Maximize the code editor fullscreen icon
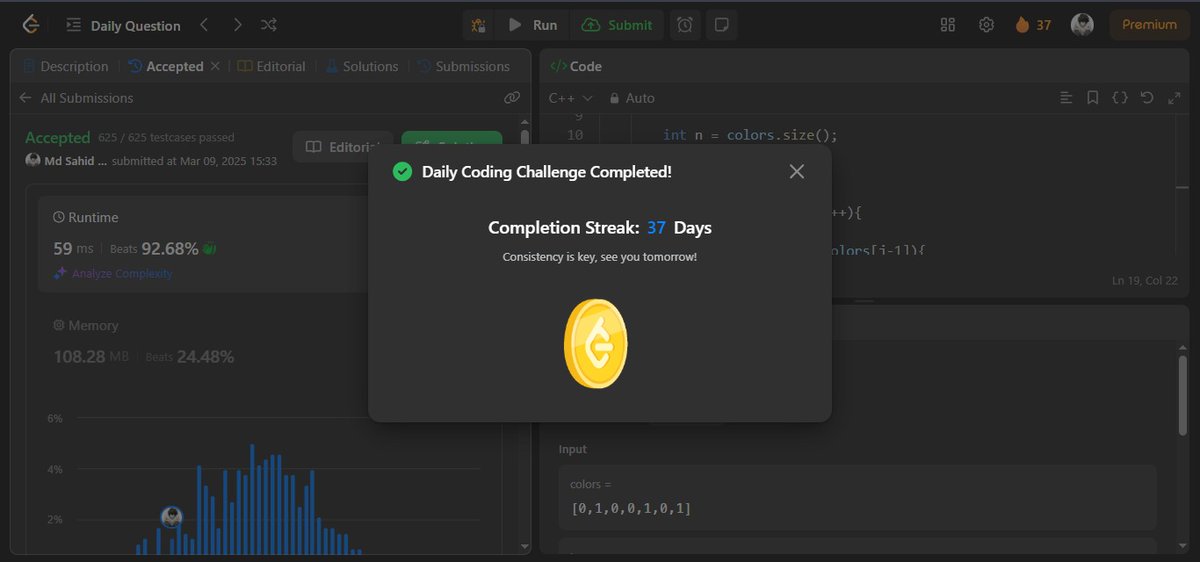This screenshot has width=1200, height=562. click(1174, 98)
